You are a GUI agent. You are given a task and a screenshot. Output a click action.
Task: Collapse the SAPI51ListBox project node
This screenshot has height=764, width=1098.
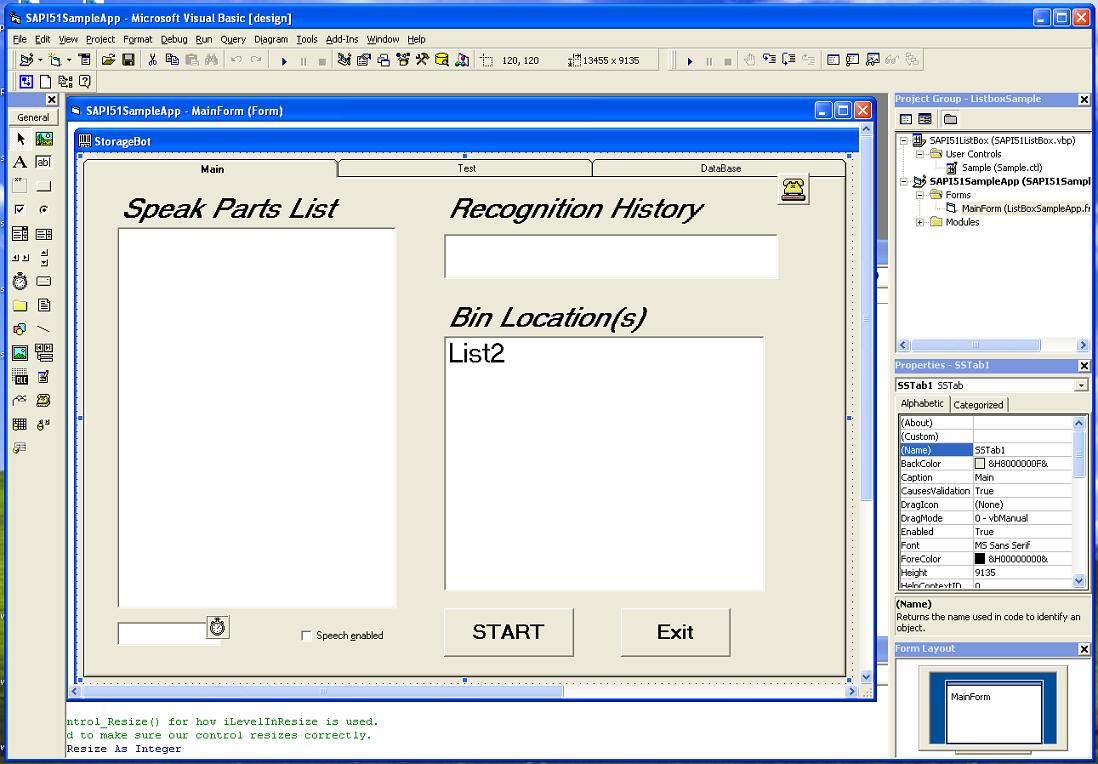coord(904,141)
